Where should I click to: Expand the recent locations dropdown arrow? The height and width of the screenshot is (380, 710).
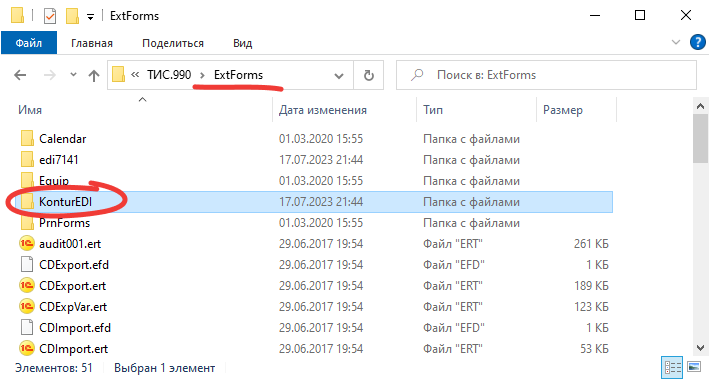tap(73, 75)
